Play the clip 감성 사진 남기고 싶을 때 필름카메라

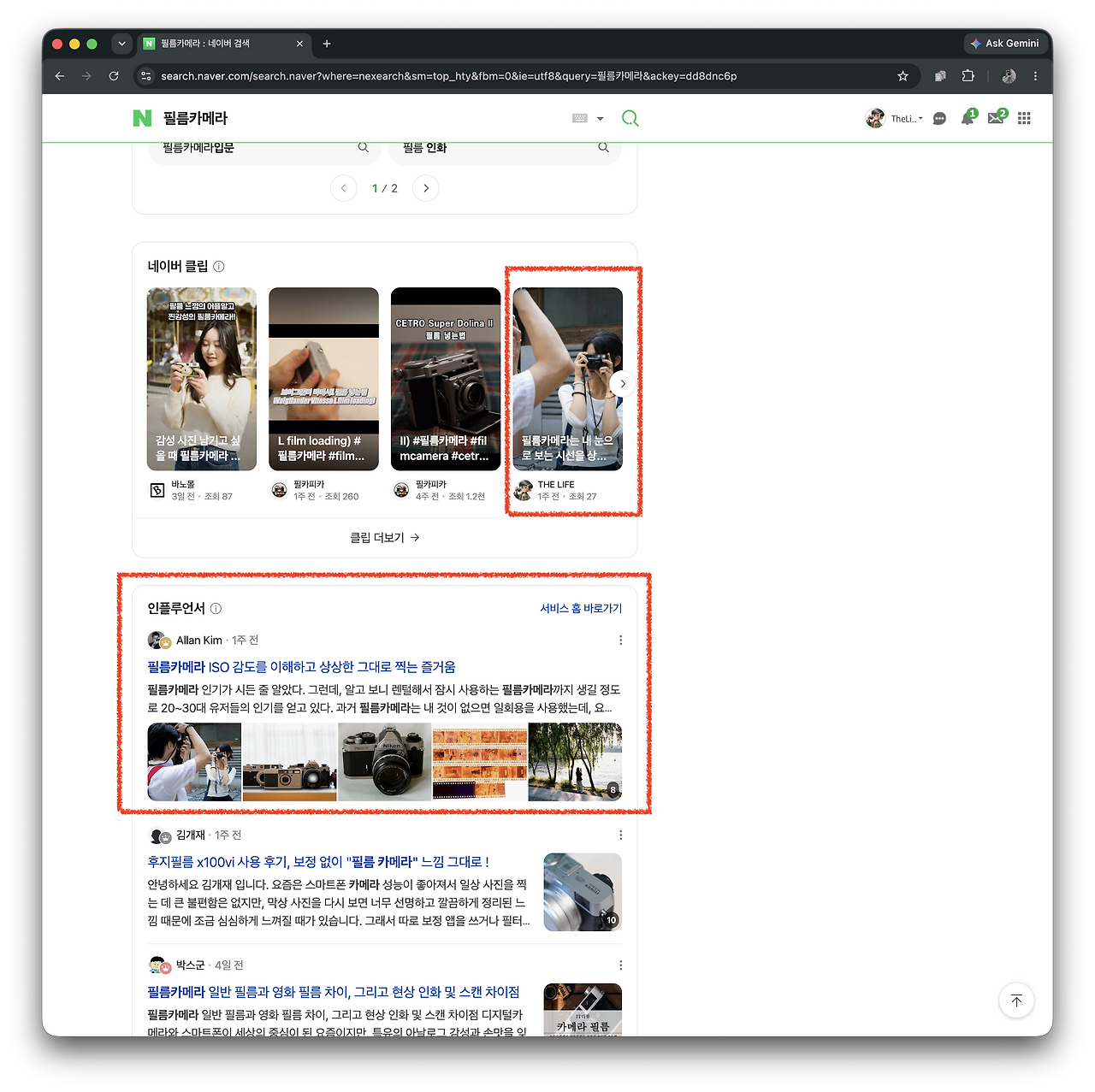[202, 379]
